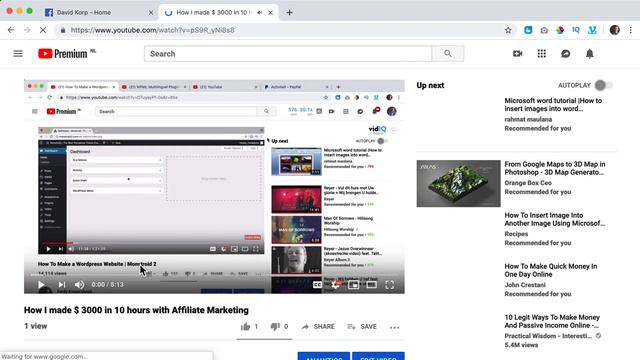The image size is (640, 360).
Task: Click the IQ extension icon
Action: [x=576, y=30]
